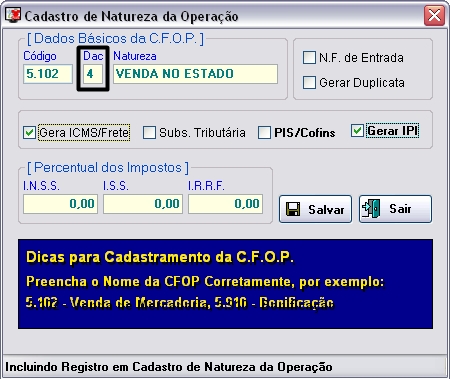Click the blue Dicas para Cadastramento panel
This screenshot has width=450, height=379.
[225, 284]
